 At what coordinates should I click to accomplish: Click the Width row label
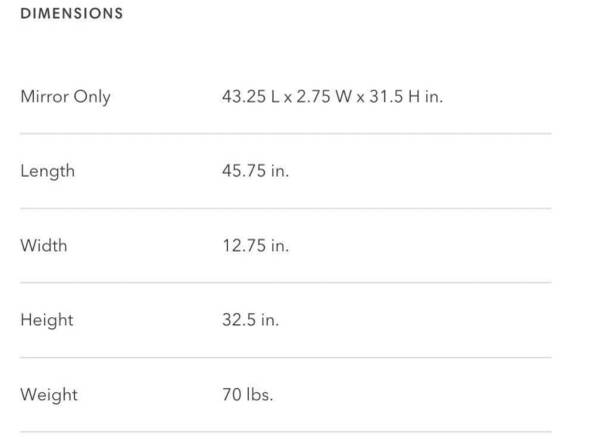tap(44, 245)
